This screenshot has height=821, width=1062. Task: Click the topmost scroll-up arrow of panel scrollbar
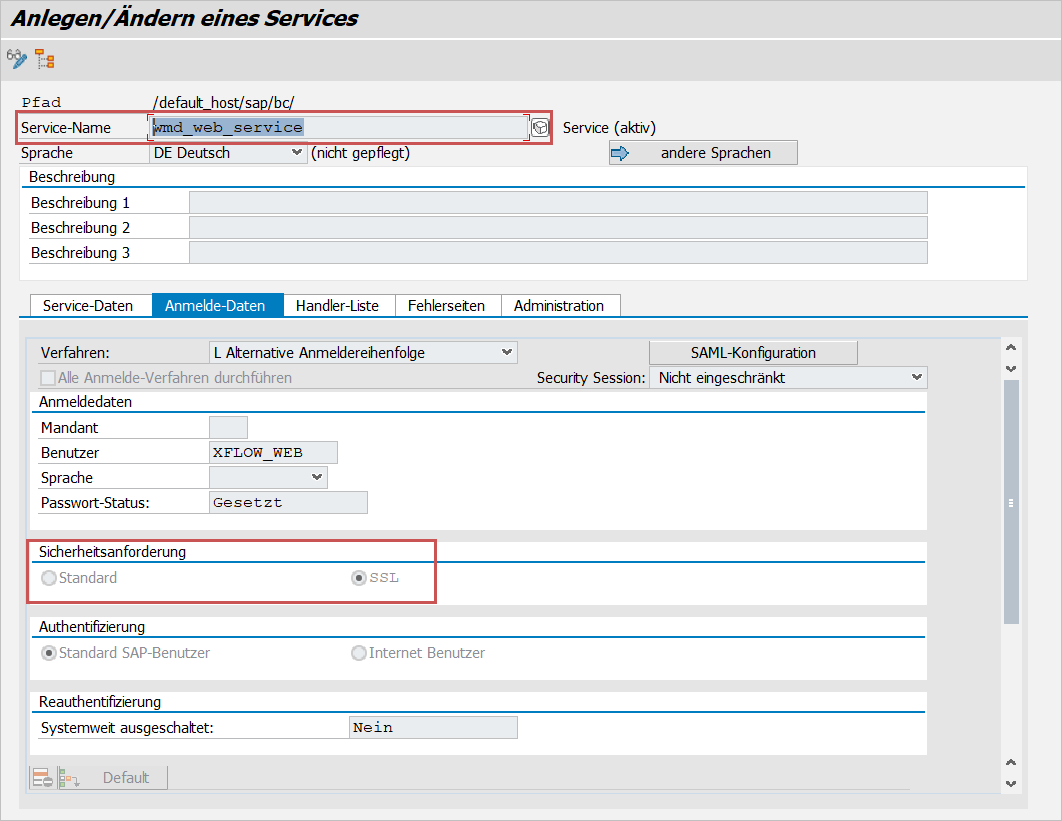(x=1010, y=348)
